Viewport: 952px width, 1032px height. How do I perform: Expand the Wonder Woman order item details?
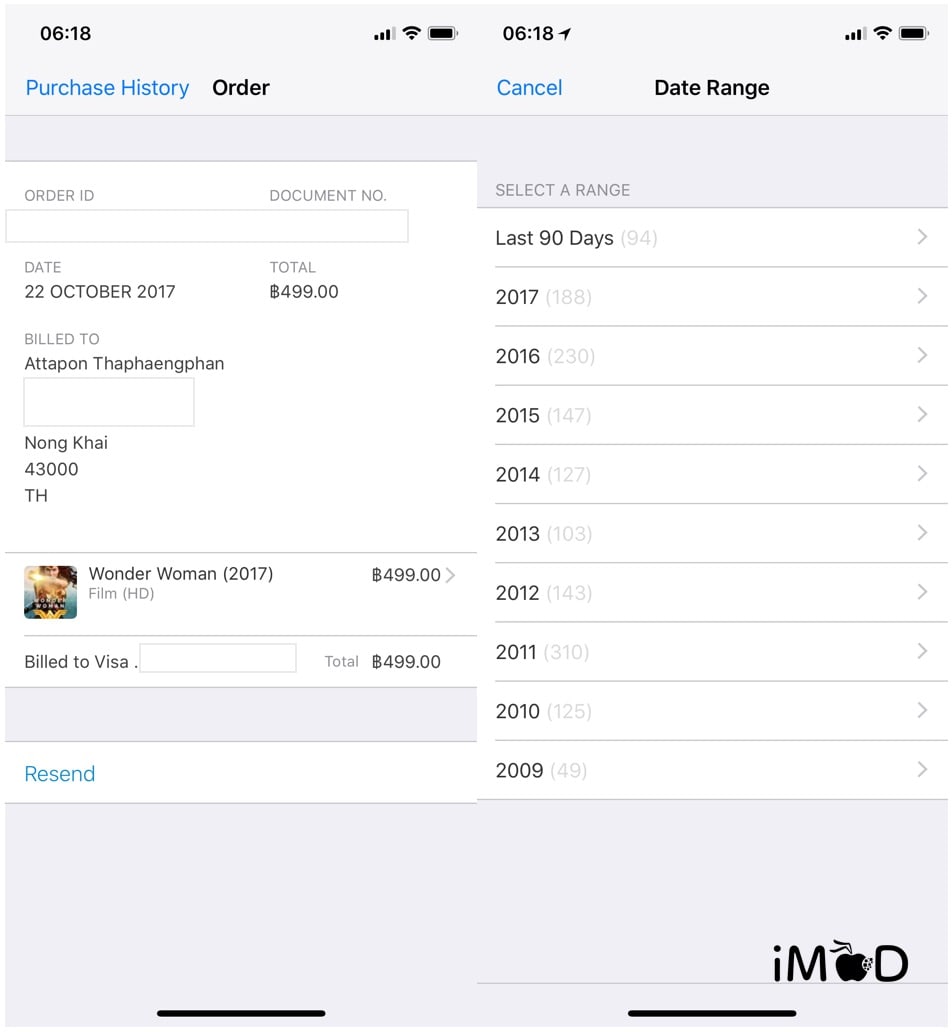pos(451,575)
